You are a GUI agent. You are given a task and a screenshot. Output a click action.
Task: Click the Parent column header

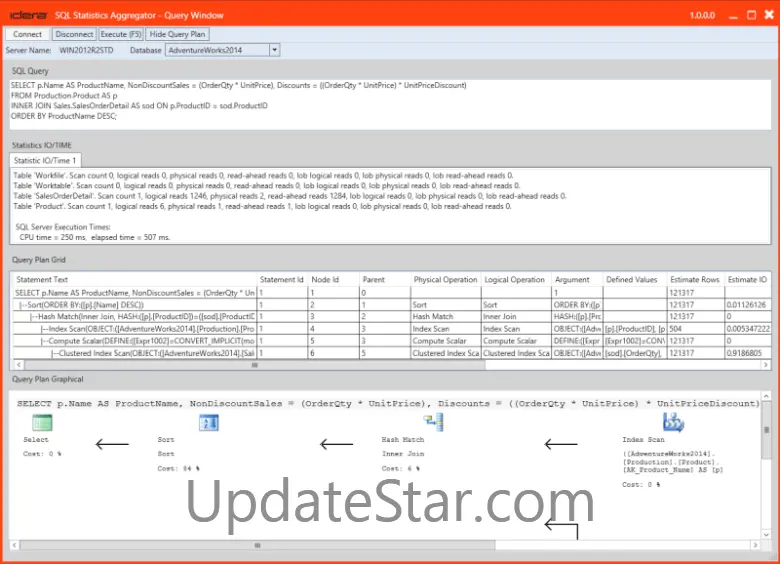pos(385,280)
